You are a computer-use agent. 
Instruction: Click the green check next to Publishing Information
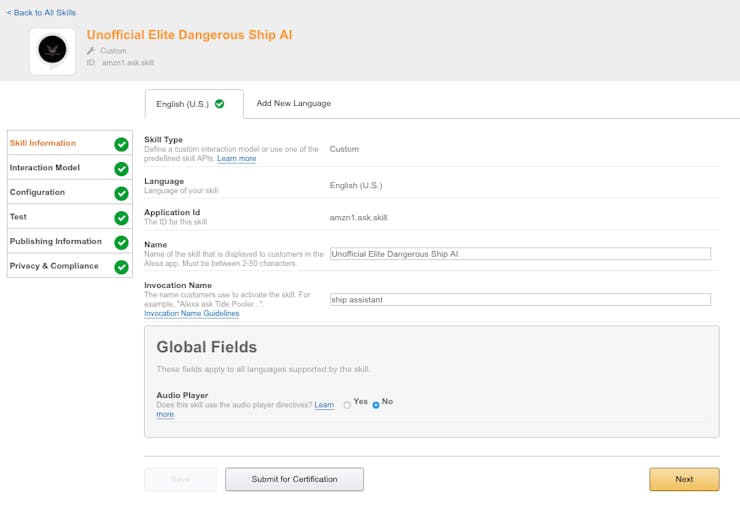pos(121,242)
